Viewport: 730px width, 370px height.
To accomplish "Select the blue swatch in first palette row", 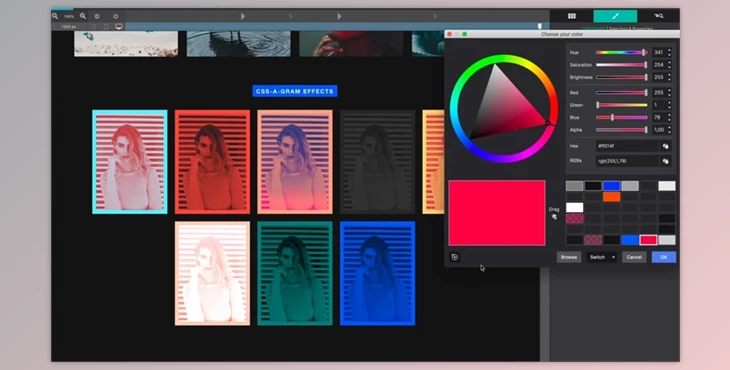I will click(611, 186).
